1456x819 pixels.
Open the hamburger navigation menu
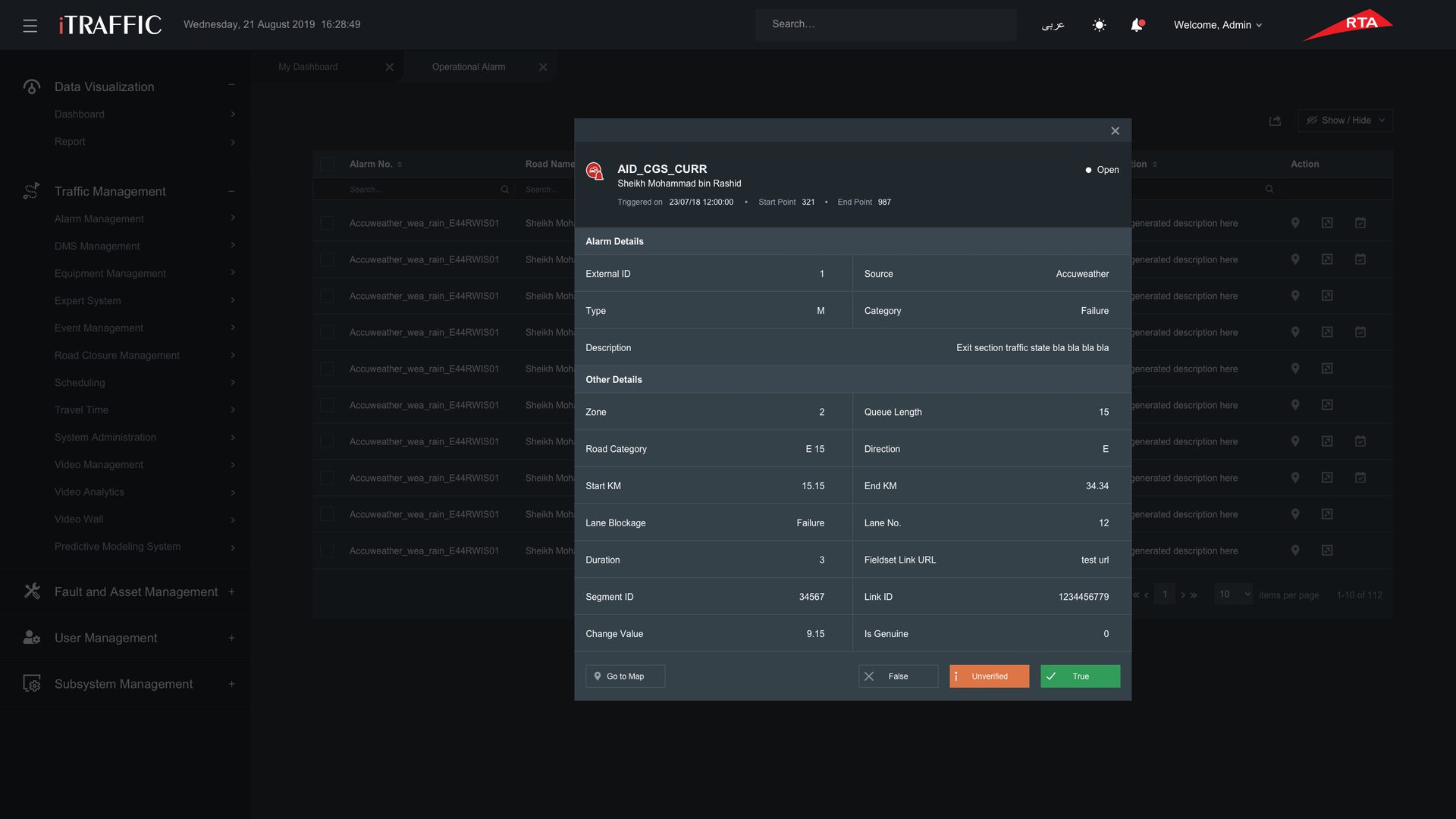pos(30,26)
